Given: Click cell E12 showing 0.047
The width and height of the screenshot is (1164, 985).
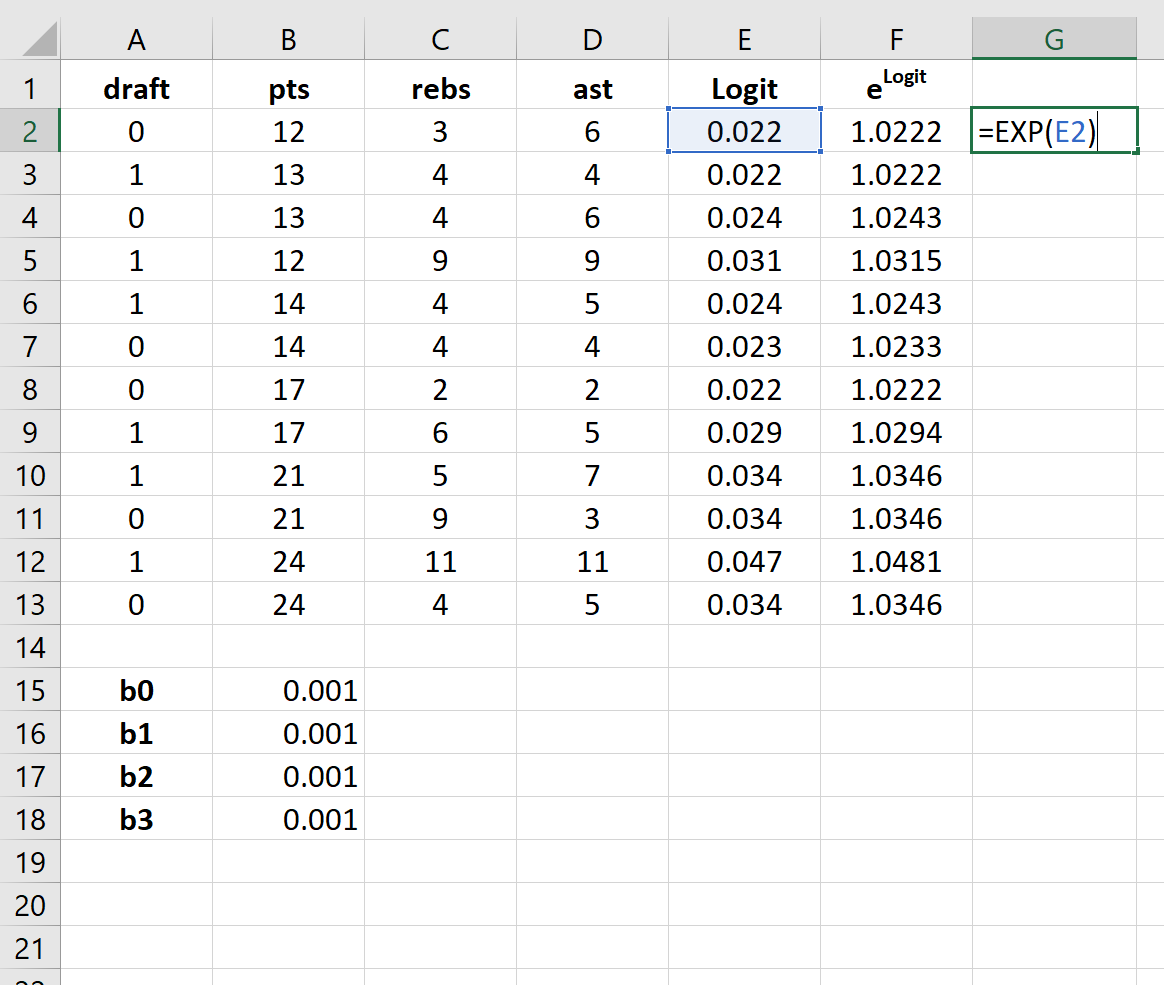Looking at the screenshot, I should pos(744,561).
